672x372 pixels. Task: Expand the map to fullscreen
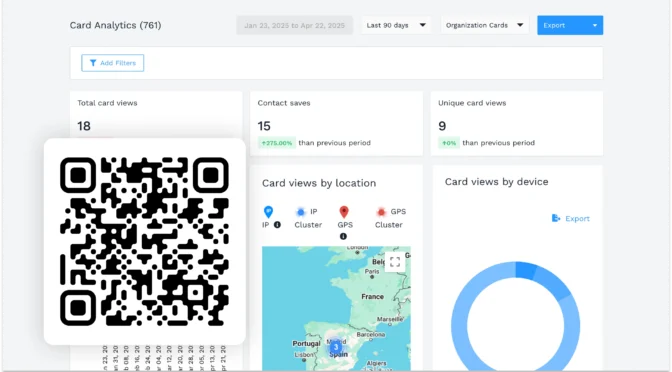click(395, 262)
